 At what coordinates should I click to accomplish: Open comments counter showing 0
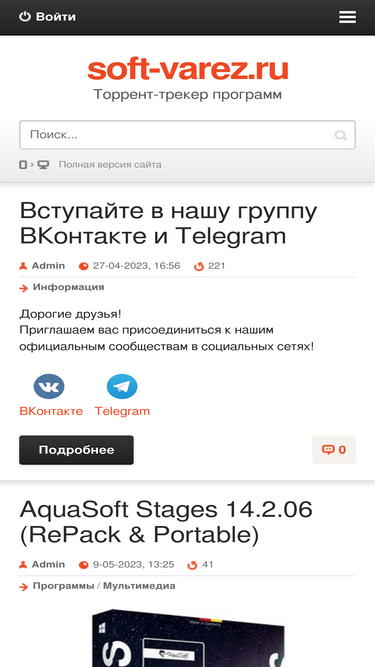334,450
